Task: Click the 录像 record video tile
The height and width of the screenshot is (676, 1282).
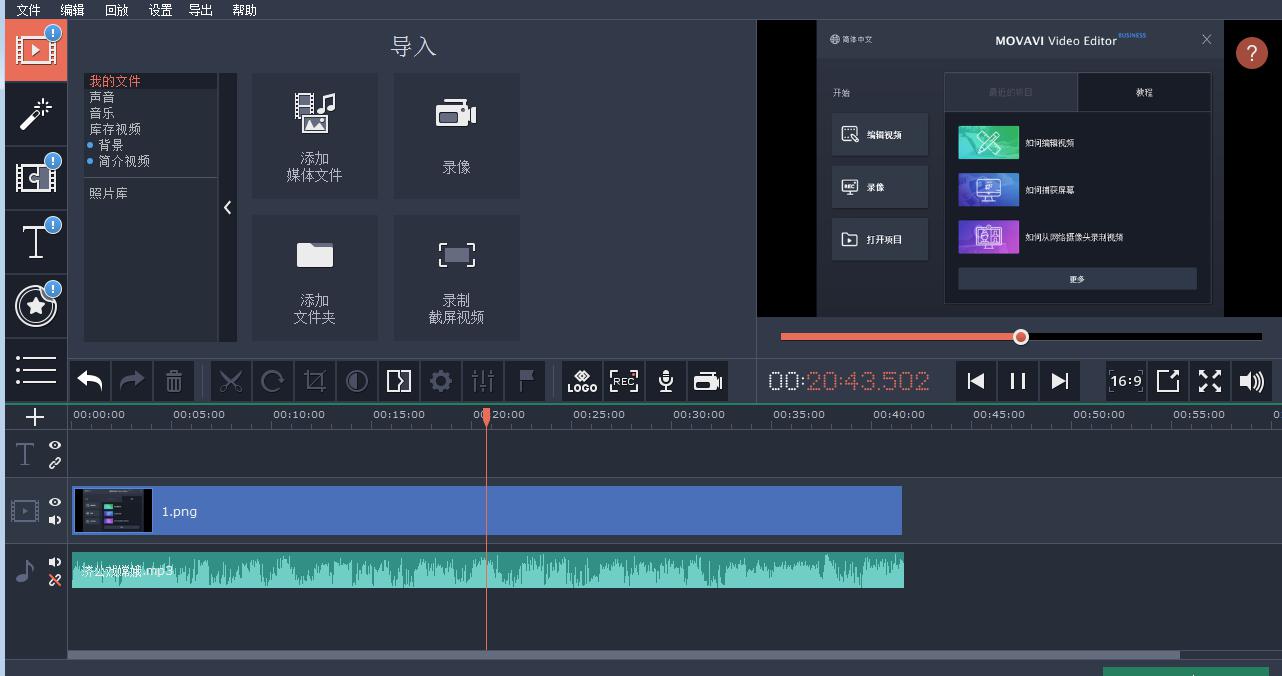Action: click(x=457, y=136)
